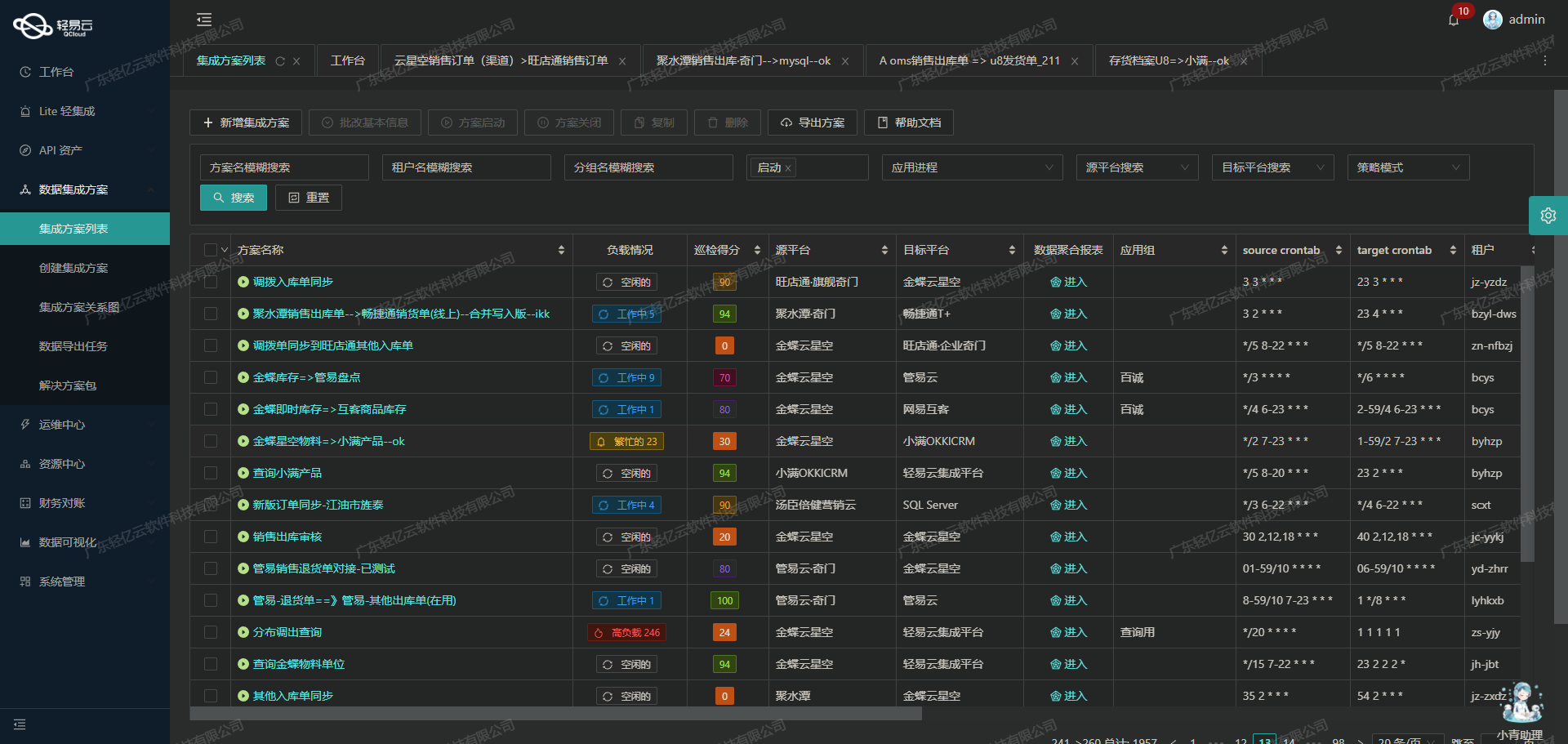Collapse the sidebar with the top fold icon
1568x744 pixels.
[204, 20]
